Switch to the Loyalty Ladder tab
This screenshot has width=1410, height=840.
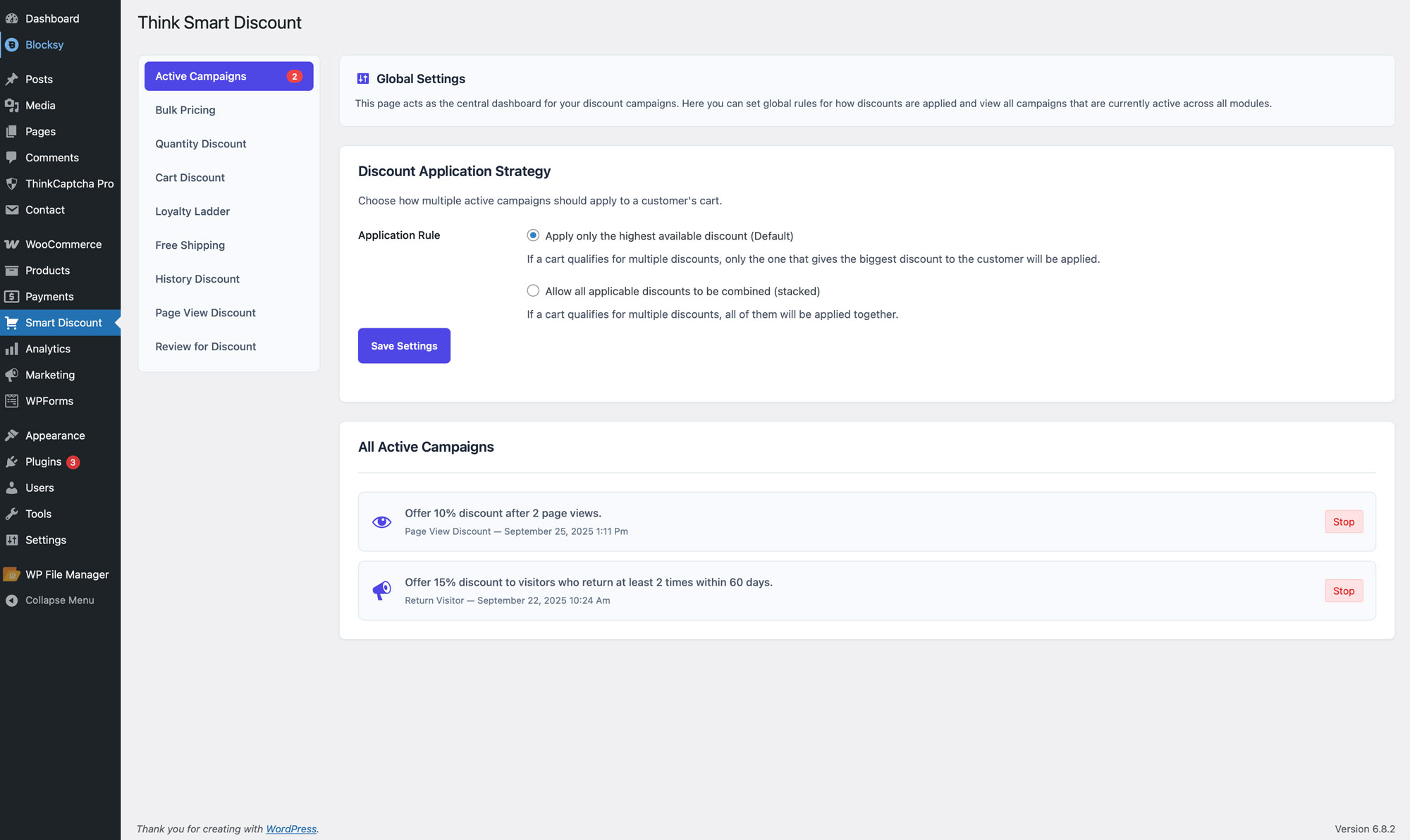pyautogui.click(x=192, y=211)
